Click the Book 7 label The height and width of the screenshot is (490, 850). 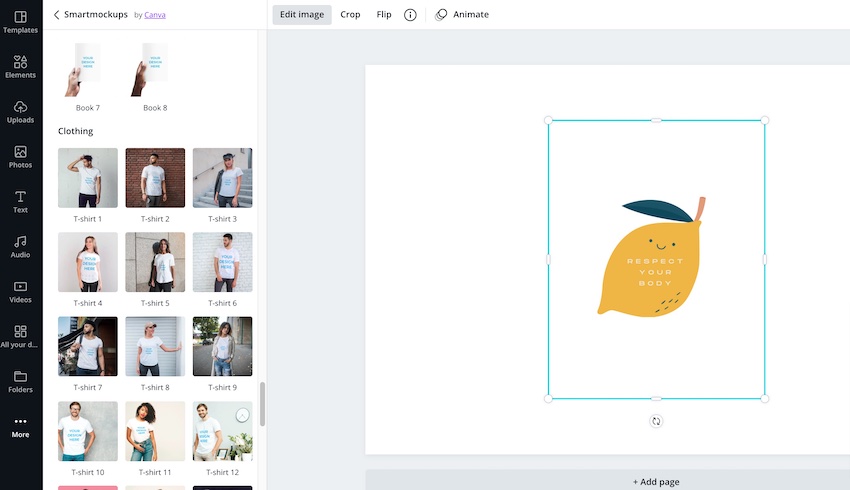tap(88, 108)
